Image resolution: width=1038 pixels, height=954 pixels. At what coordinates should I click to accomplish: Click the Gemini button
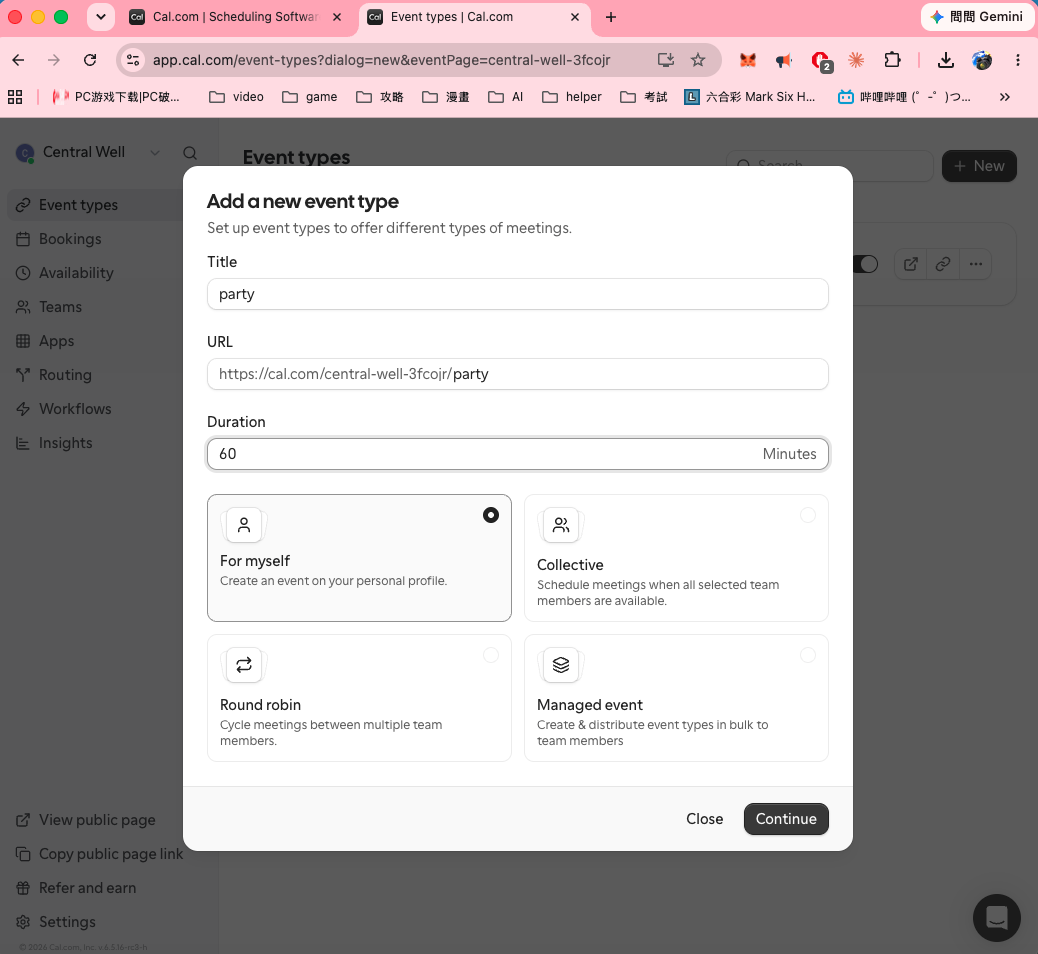977,17
